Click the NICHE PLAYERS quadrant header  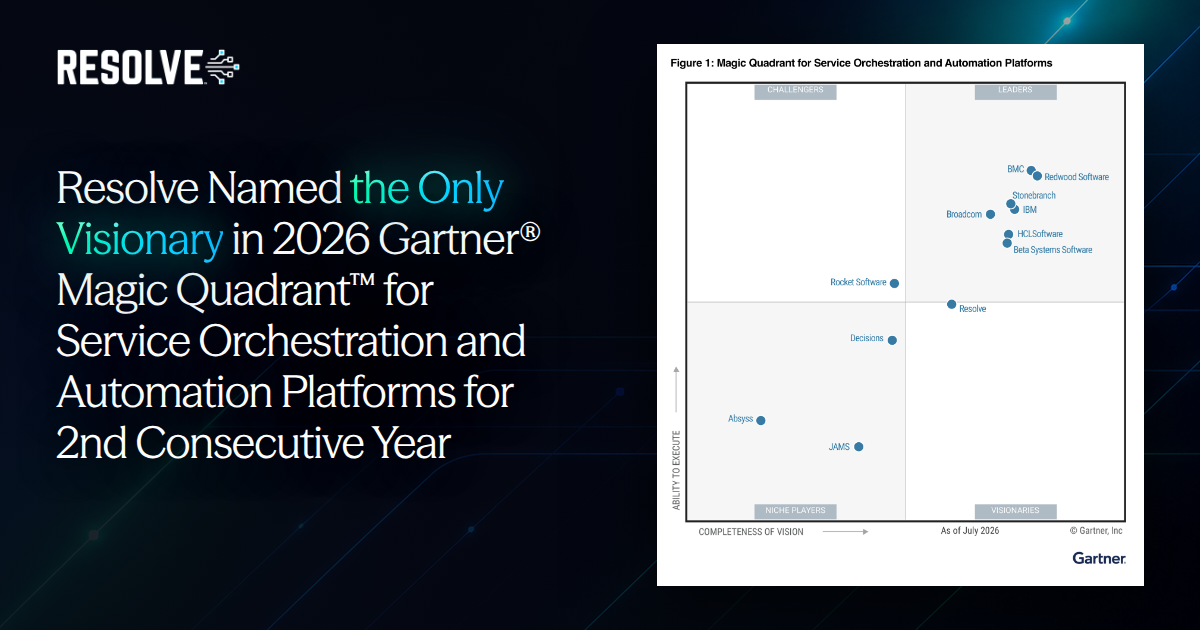[x=795, y=511]
